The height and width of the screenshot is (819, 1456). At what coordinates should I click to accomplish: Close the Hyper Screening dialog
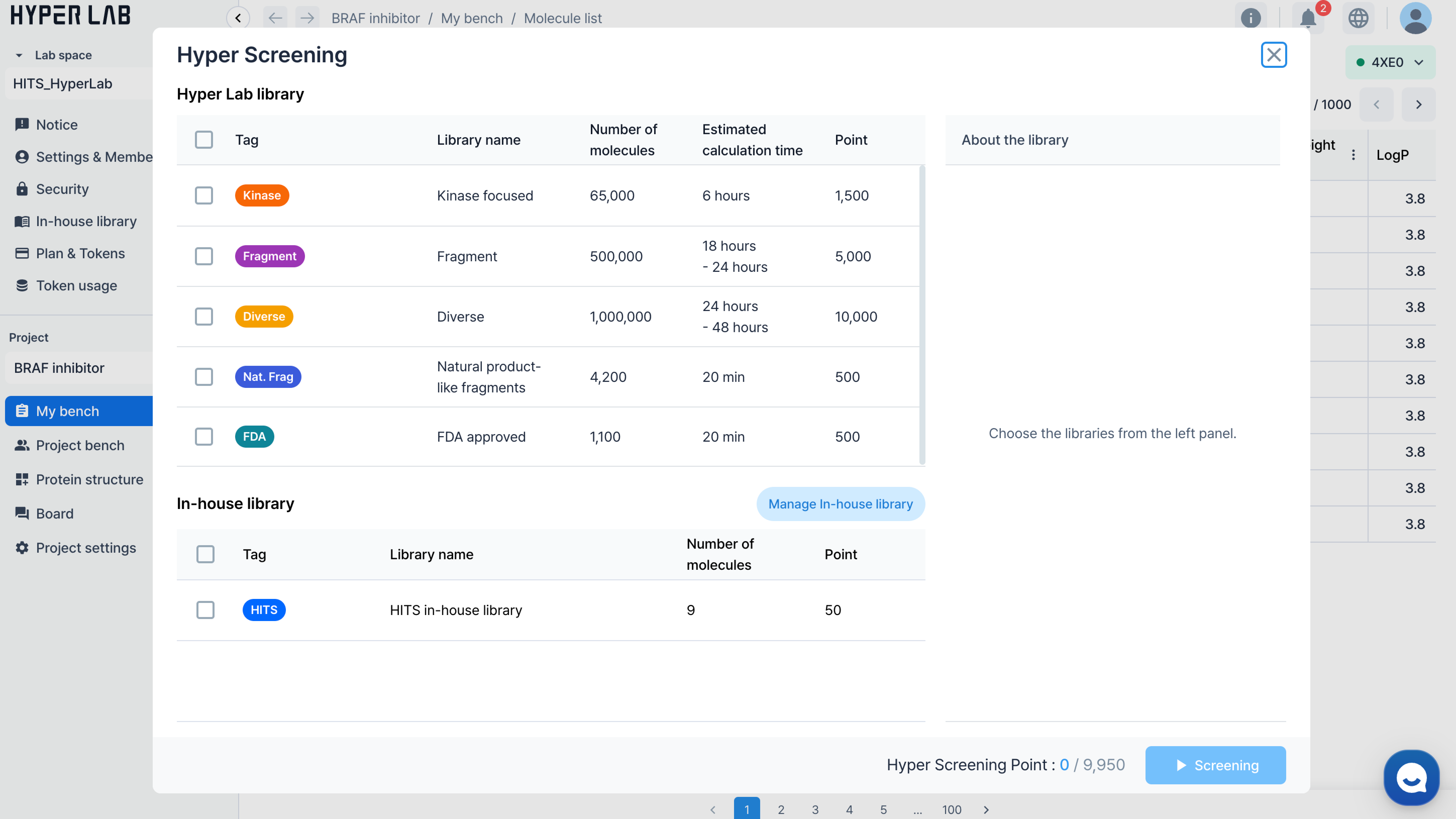click(x=1273, y=55)
